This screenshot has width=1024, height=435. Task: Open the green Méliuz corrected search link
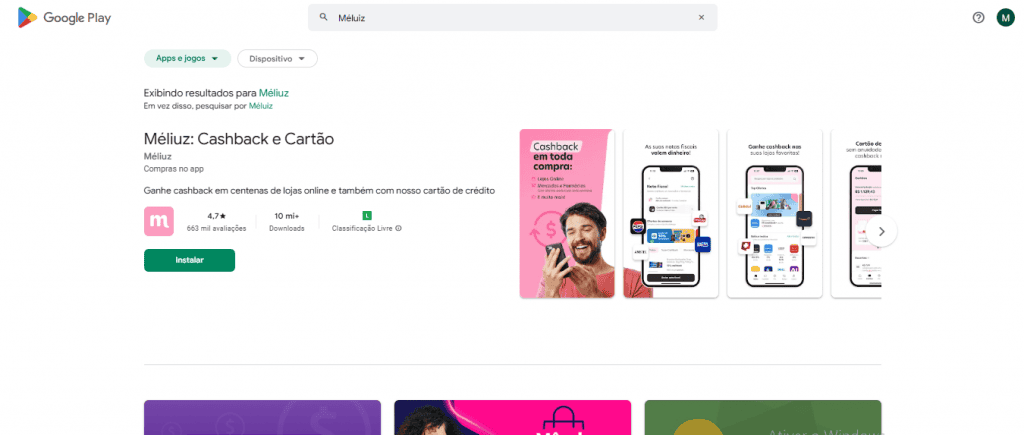point(274,93)
